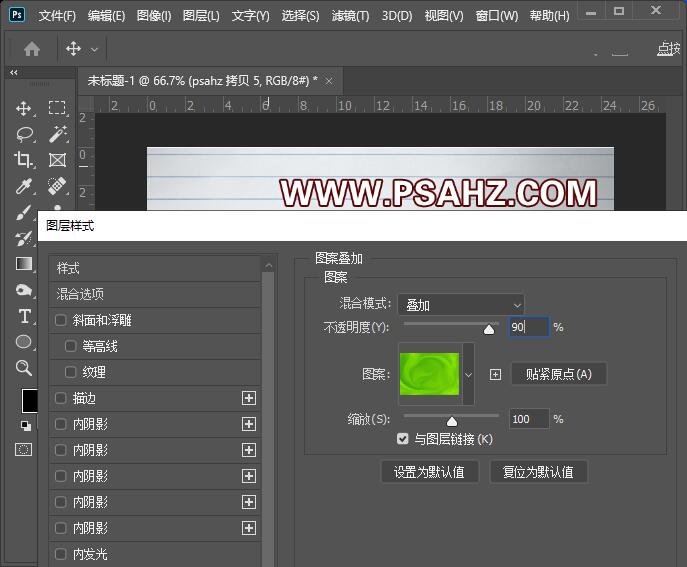Click plus icon of 内阴影 row below 描边
This screenshot has width=687, height=567.
point(249,424)
